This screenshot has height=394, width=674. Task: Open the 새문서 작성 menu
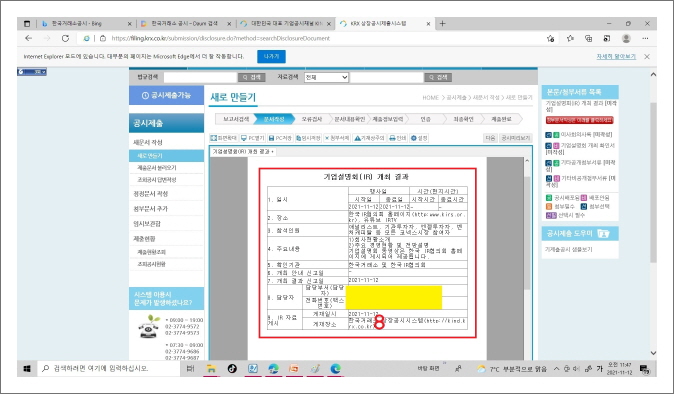147,142
